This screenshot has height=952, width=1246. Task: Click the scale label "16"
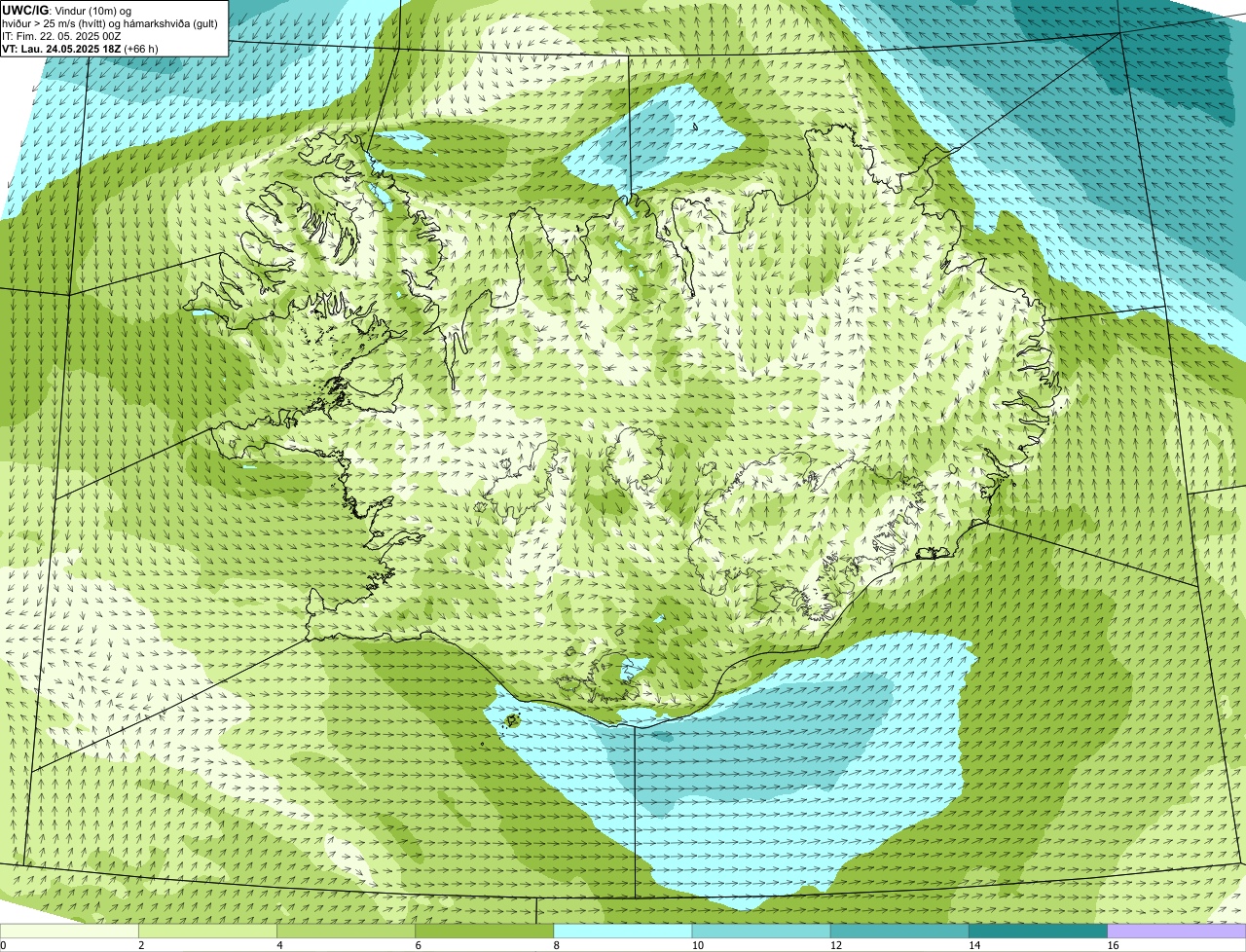(x=1113, y=945)
